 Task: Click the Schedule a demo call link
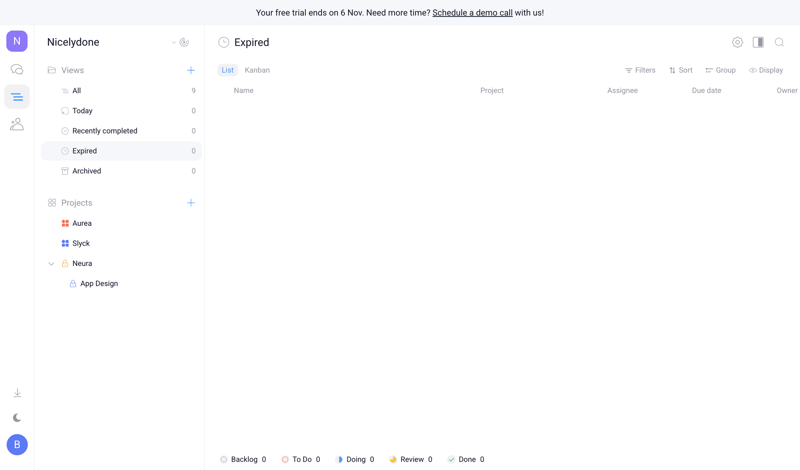pos(472,13)
